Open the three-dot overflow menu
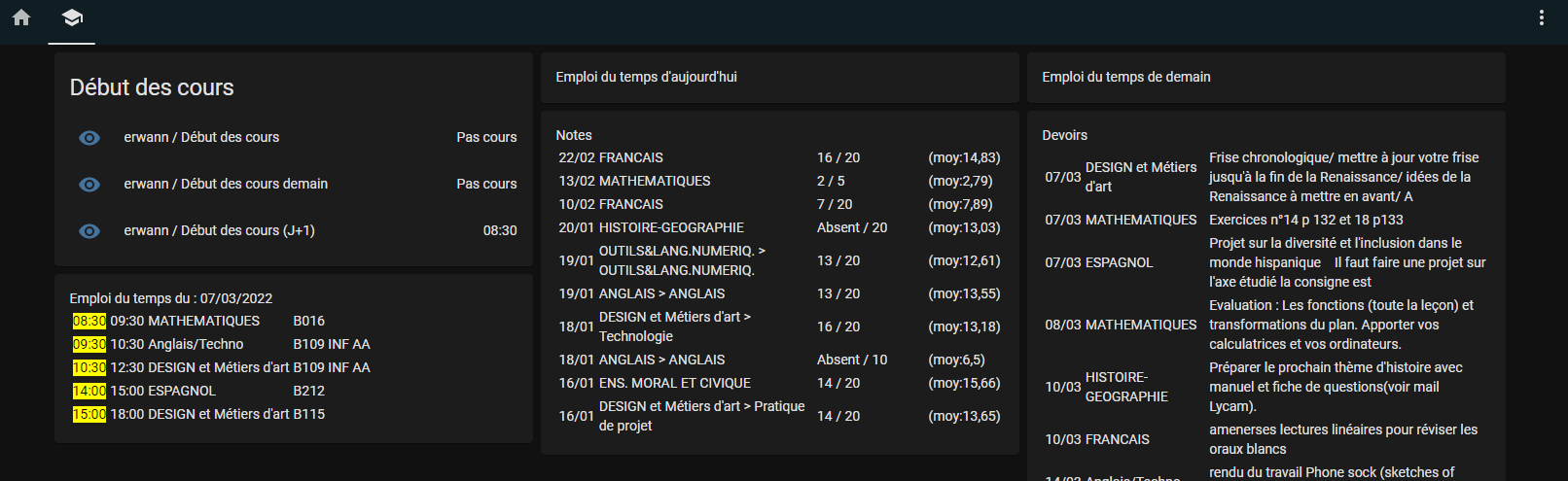 [x=1542, y=17]
